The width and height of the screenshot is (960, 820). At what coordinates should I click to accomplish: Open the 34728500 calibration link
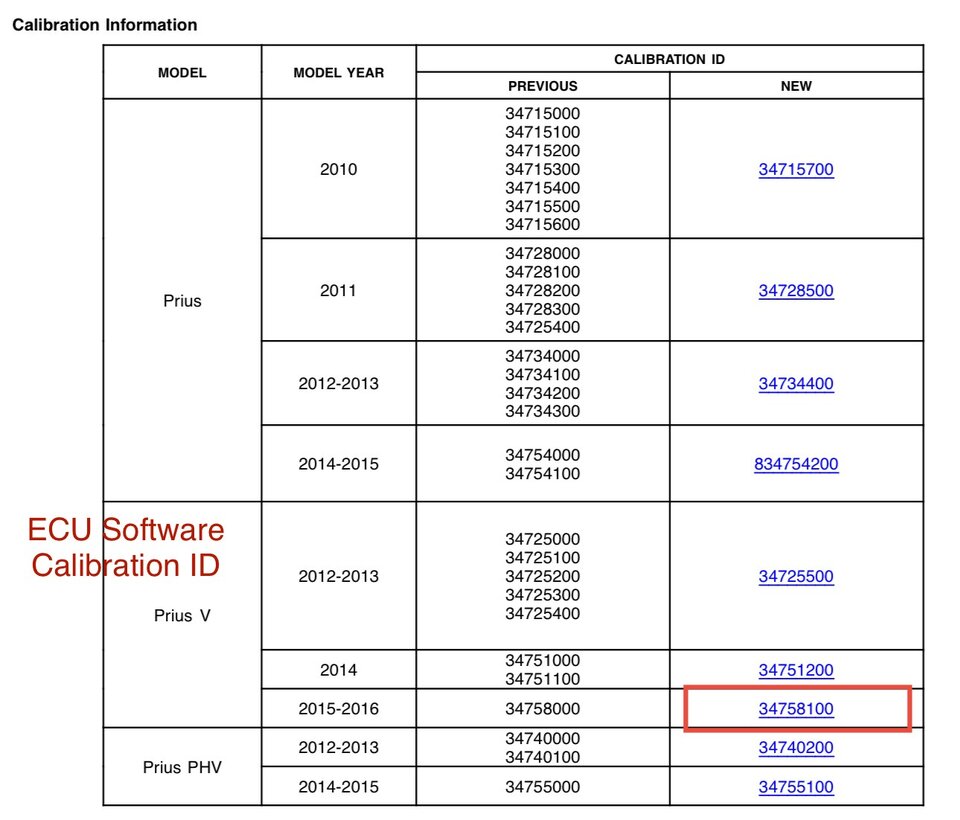[796, 290]
